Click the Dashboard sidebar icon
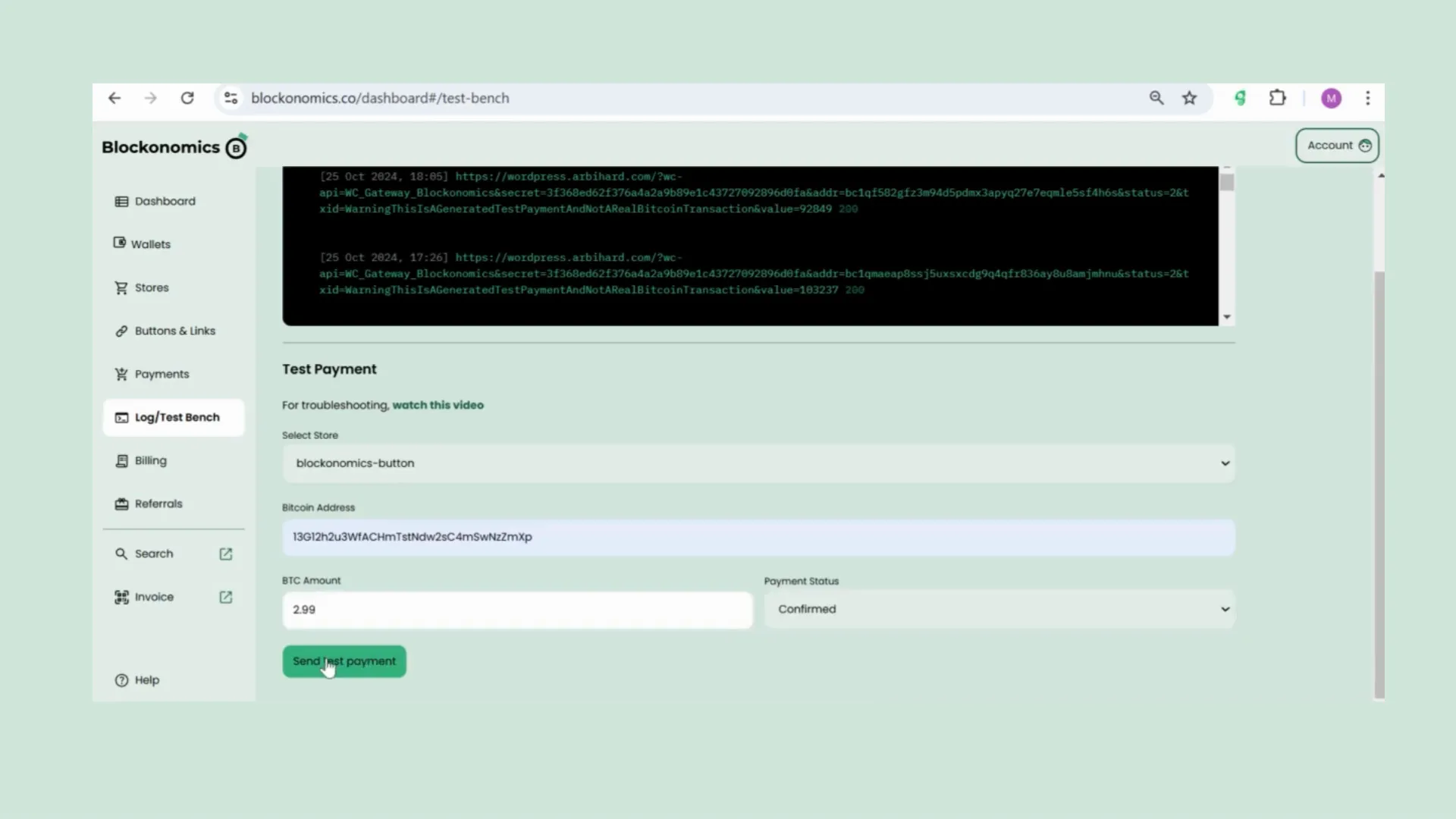1456x819 pixels. tap(121, 200)
